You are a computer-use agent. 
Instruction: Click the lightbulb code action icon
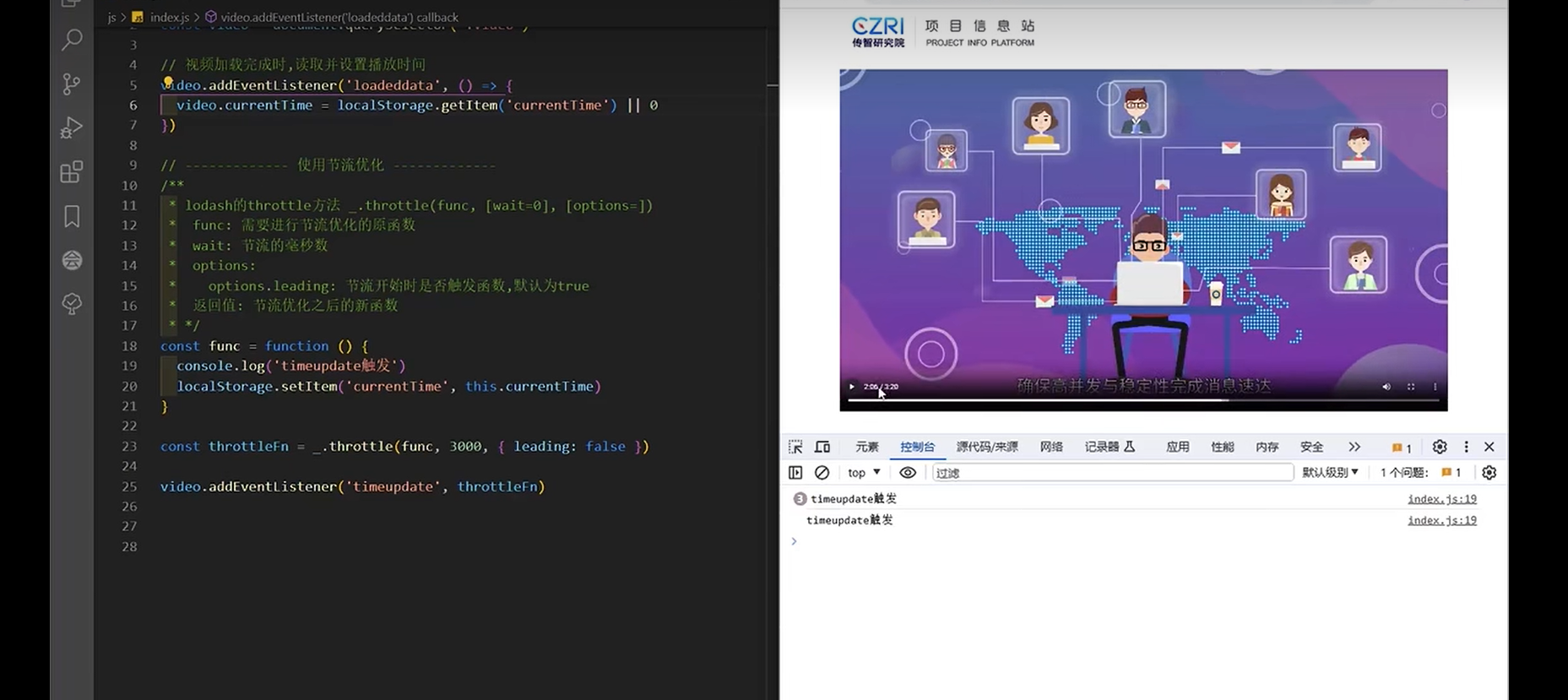(168, 83)
